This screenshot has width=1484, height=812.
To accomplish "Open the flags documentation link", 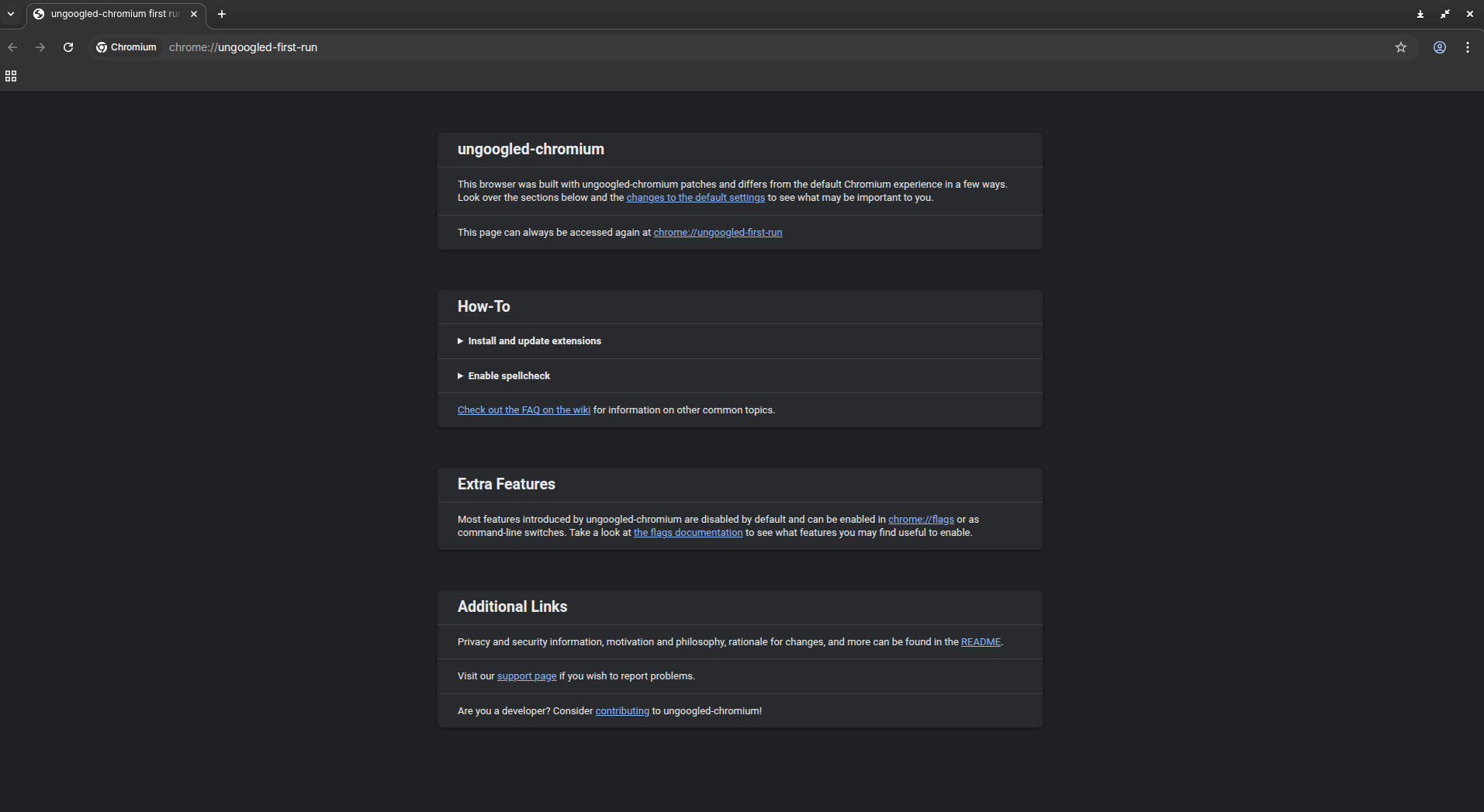I will pos(687,533).
